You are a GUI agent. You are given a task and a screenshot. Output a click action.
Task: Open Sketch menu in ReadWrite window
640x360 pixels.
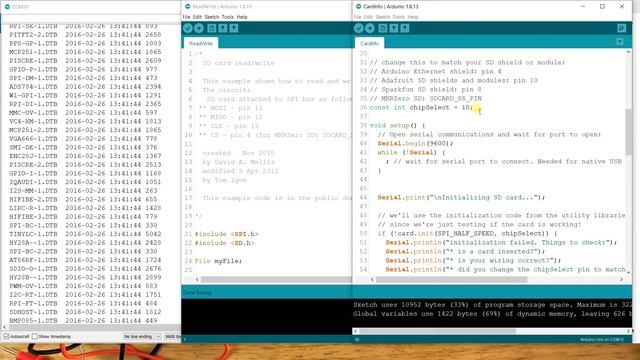(211, 17)
